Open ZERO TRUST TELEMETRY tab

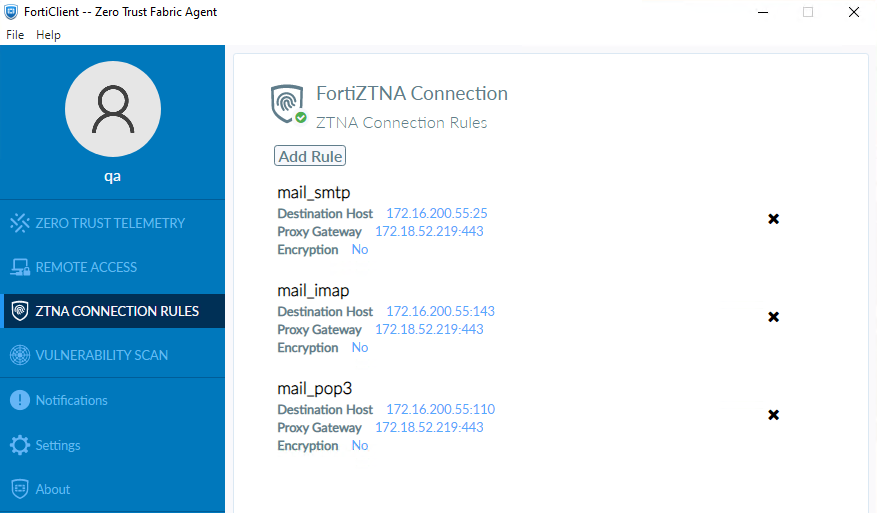110,223
